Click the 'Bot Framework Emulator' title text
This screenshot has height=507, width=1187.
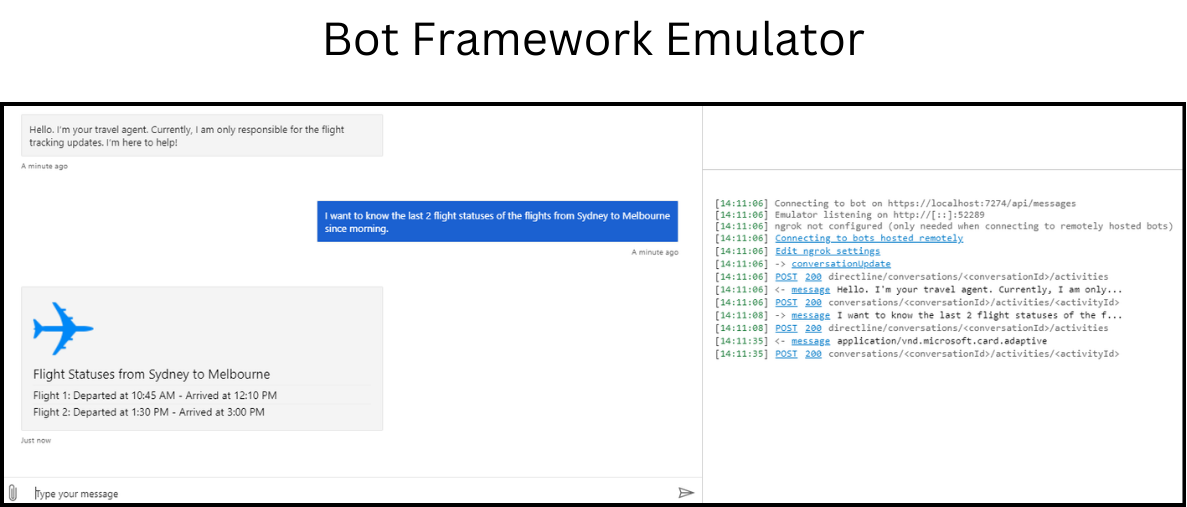tap(594, 39)
